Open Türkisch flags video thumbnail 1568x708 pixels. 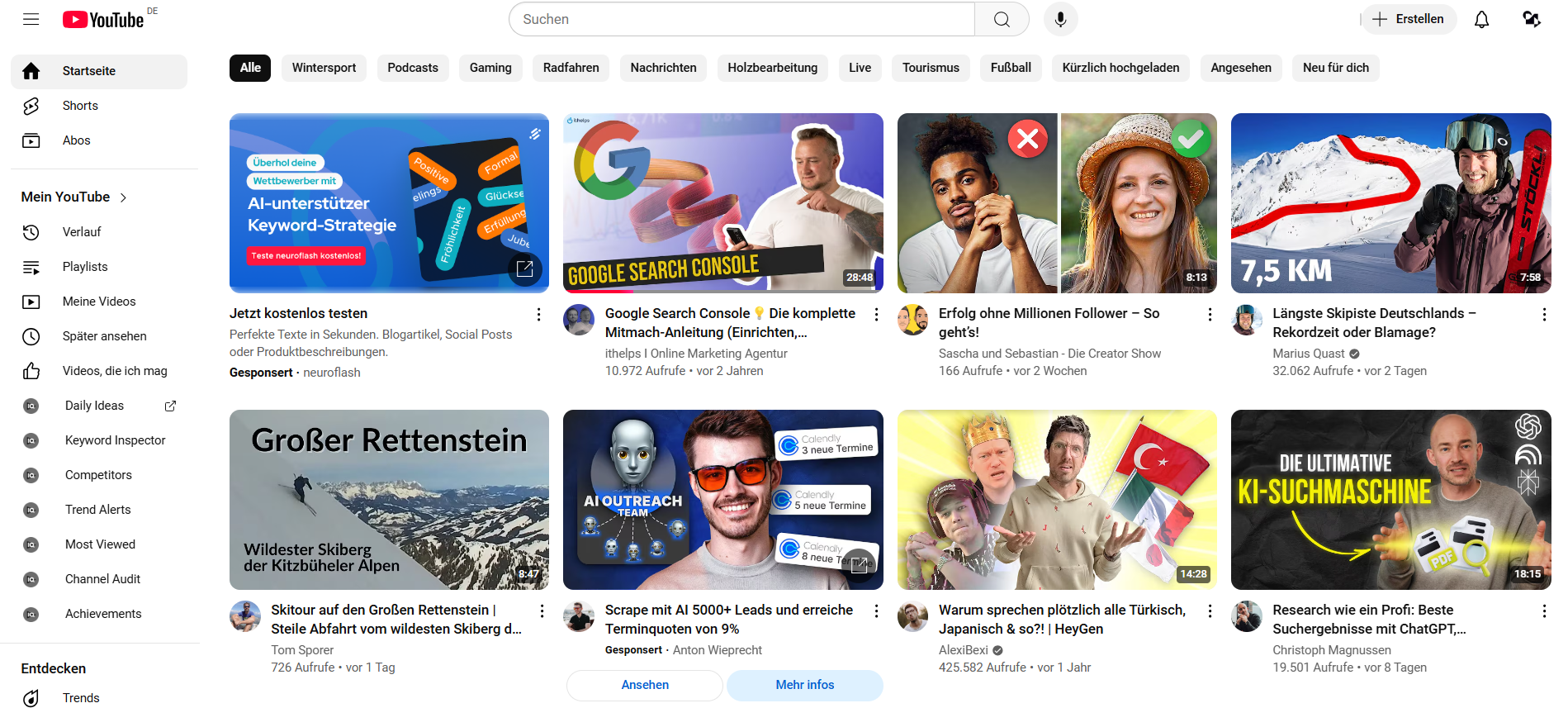[x=1057, y=500]
